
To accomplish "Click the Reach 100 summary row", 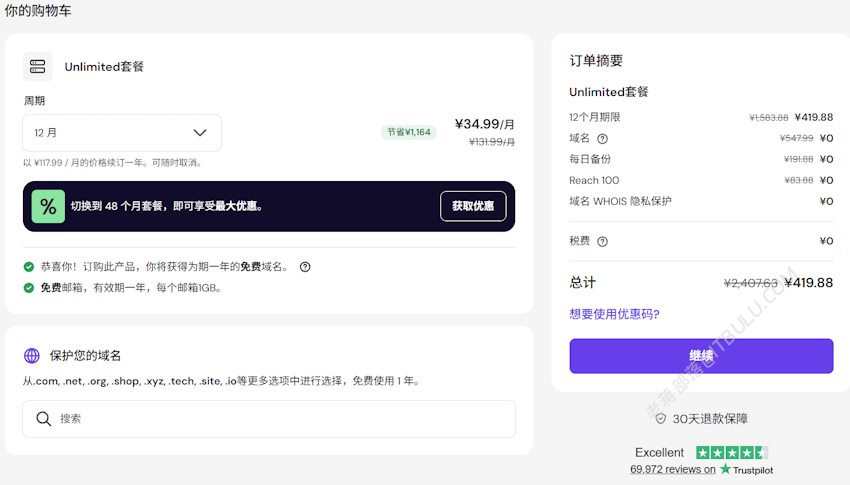I will click(701, 180).
